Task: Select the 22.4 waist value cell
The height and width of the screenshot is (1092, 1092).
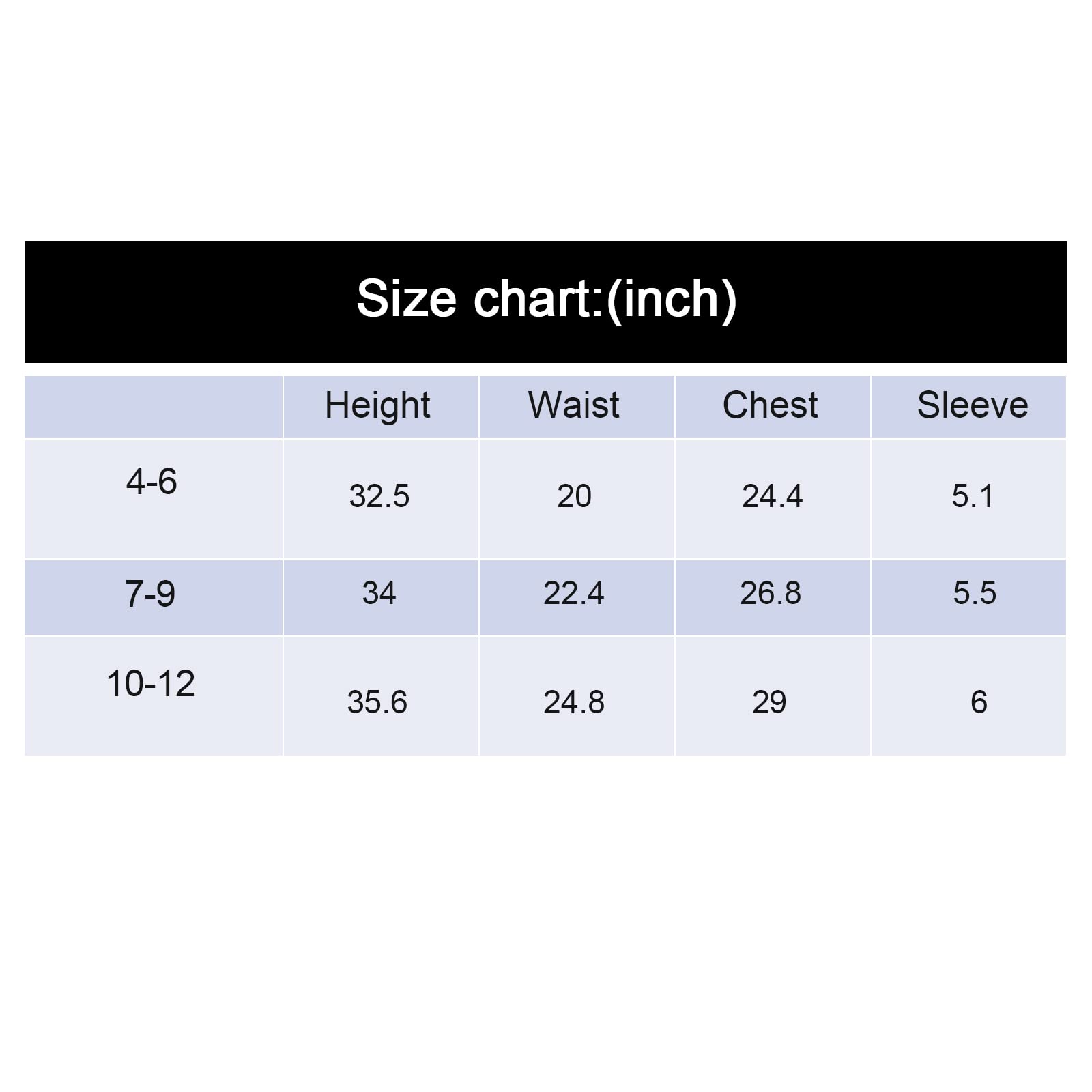Action: (574, 593)
